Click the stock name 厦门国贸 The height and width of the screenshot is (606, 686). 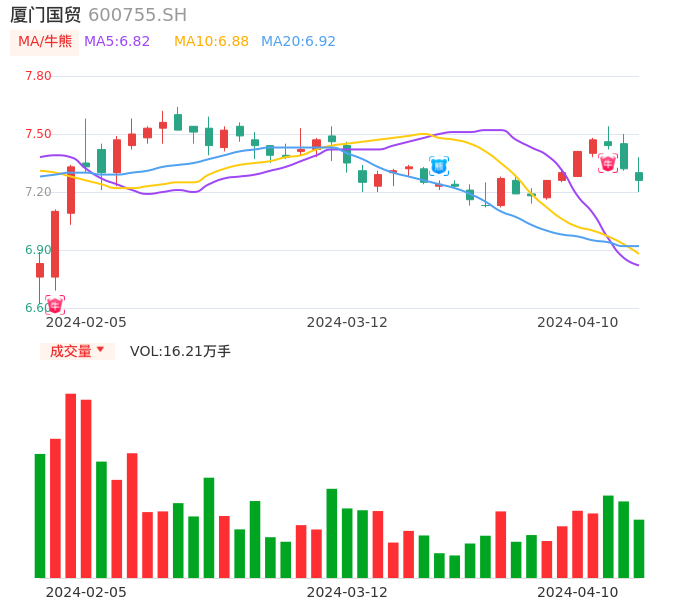(x=45, y=15)
